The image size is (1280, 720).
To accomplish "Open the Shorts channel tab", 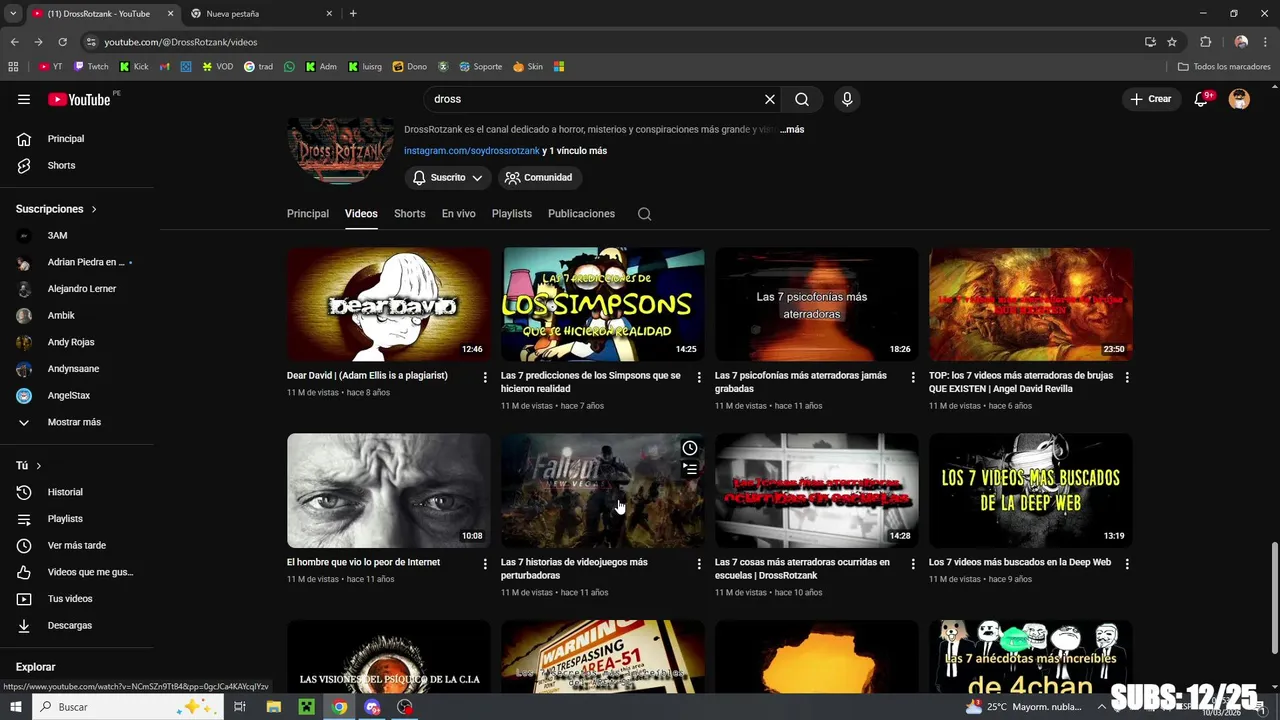I will (410, 214).
